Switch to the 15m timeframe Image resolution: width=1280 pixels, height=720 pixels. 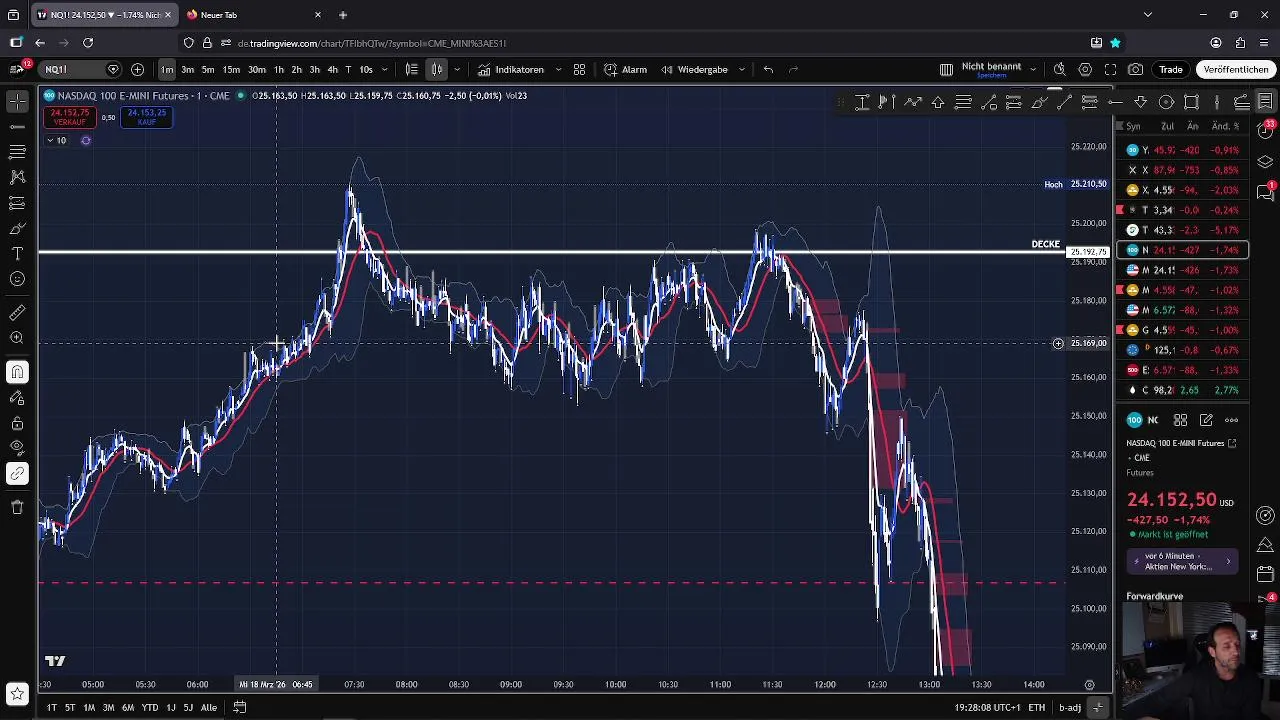(231, 69)
